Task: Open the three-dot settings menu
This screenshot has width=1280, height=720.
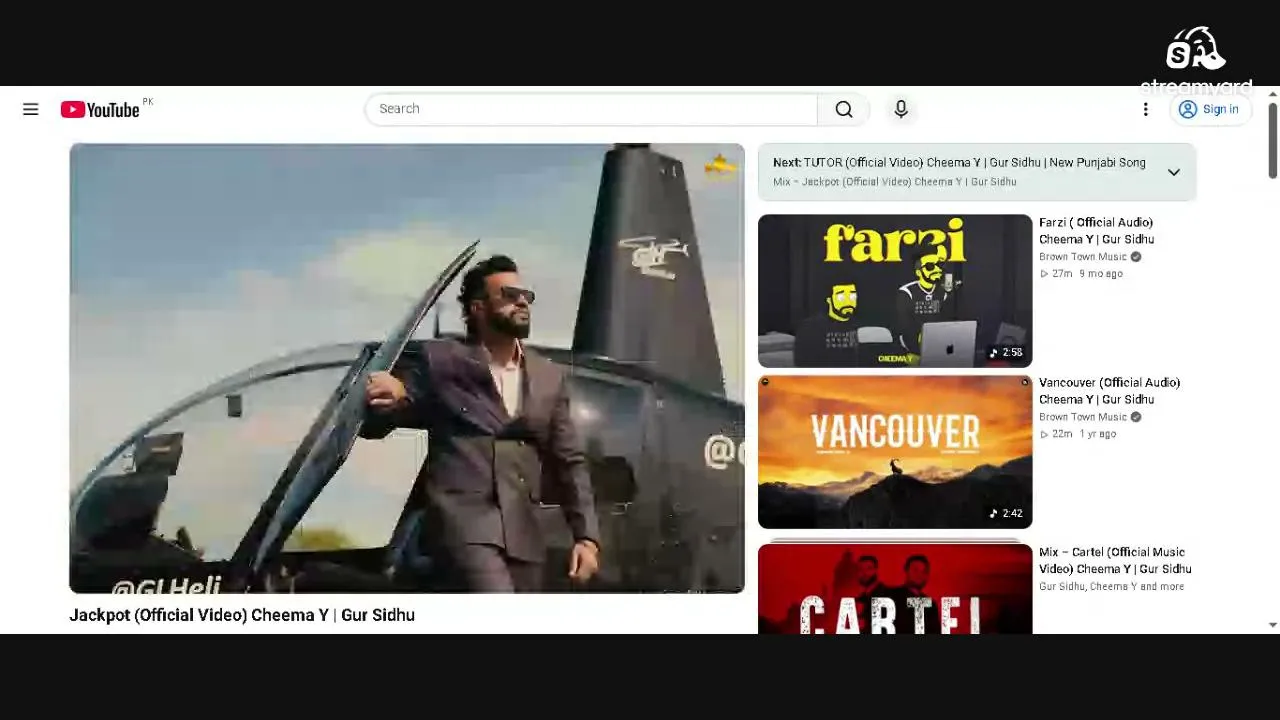Action: (1146, 109)
